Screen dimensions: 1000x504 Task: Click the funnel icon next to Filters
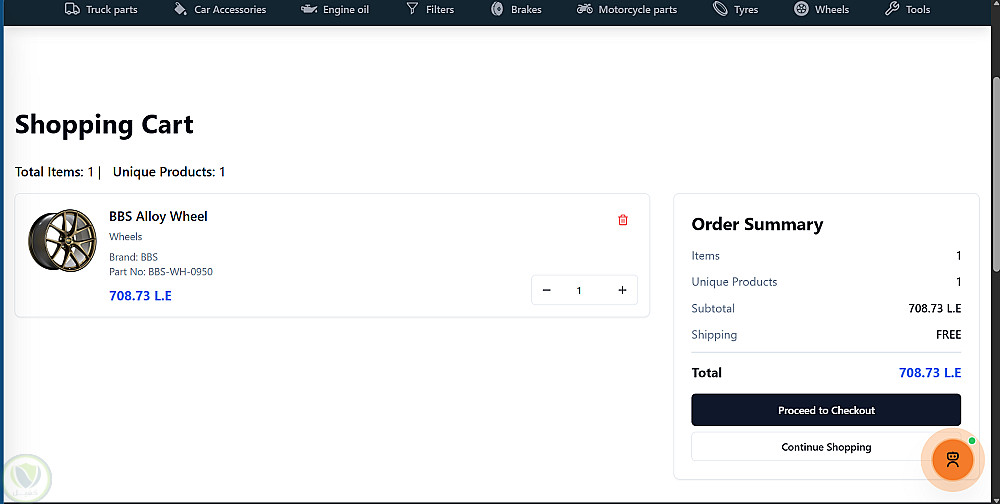pos(413,9)
